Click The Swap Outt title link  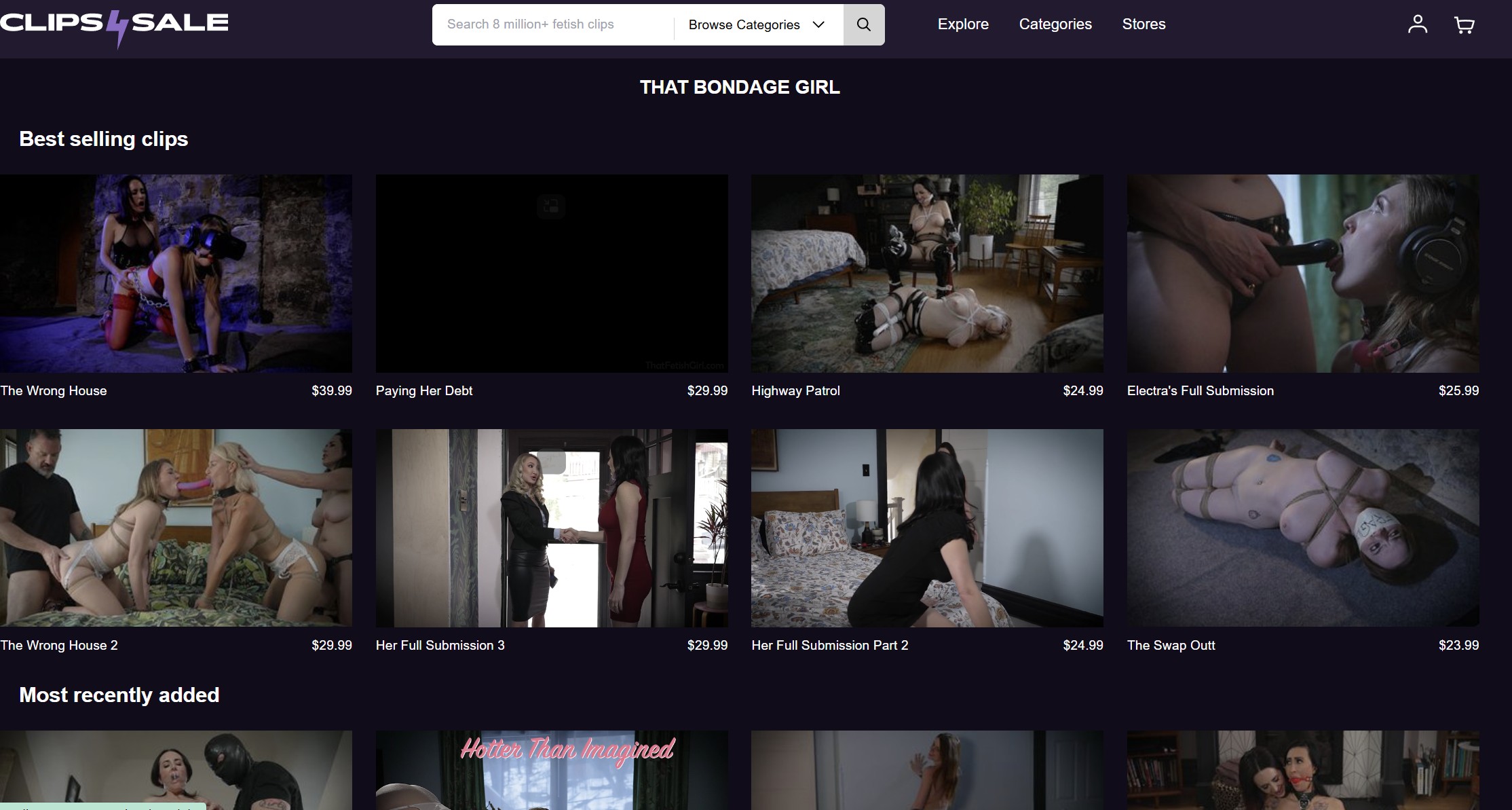click(1171, 645)
